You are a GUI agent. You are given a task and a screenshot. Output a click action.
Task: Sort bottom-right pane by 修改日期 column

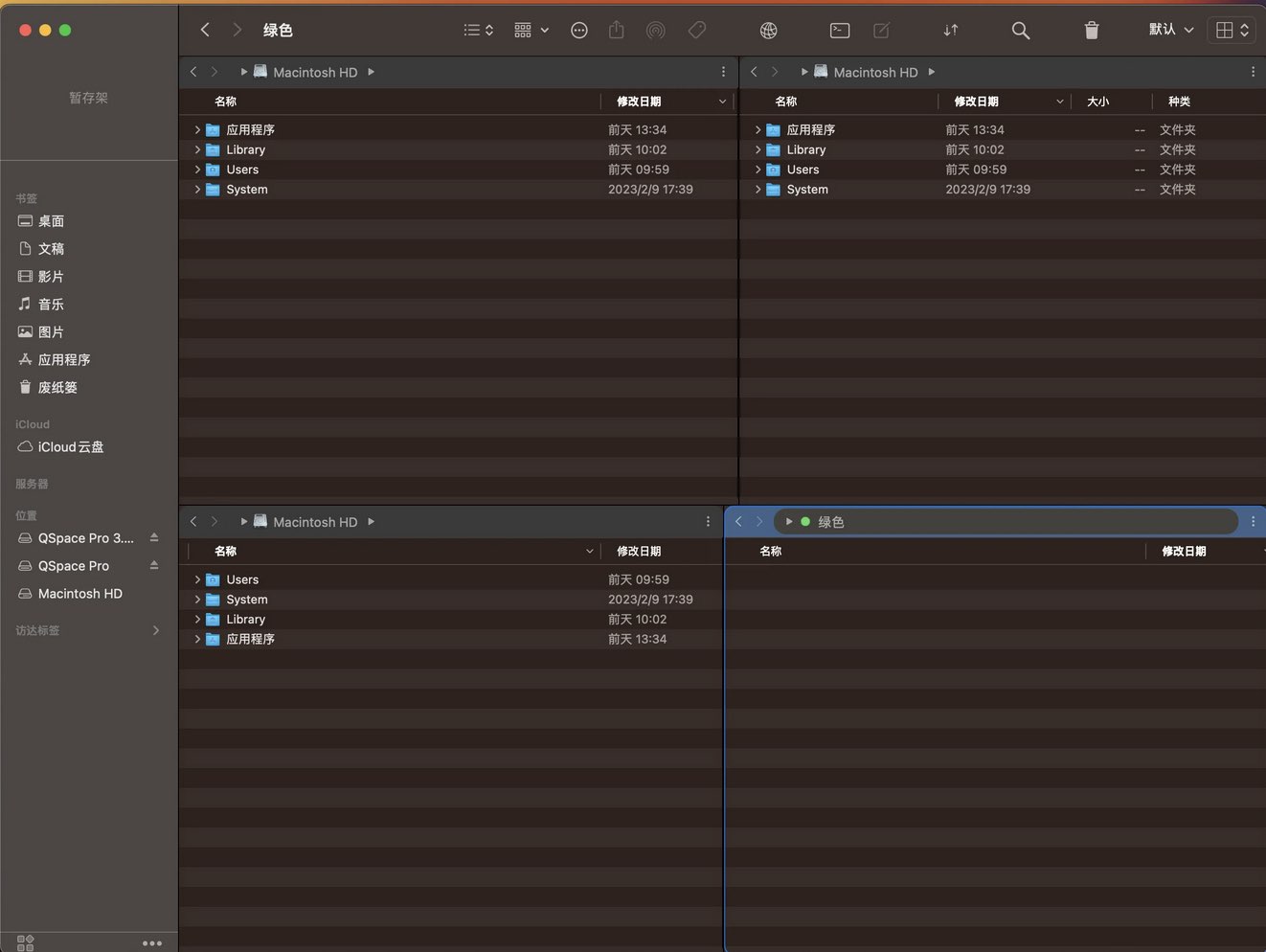pos(1184,551)
